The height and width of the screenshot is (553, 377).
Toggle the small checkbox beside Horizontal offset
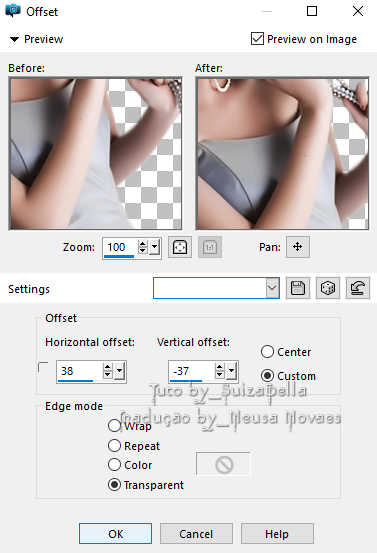point(43,367)
